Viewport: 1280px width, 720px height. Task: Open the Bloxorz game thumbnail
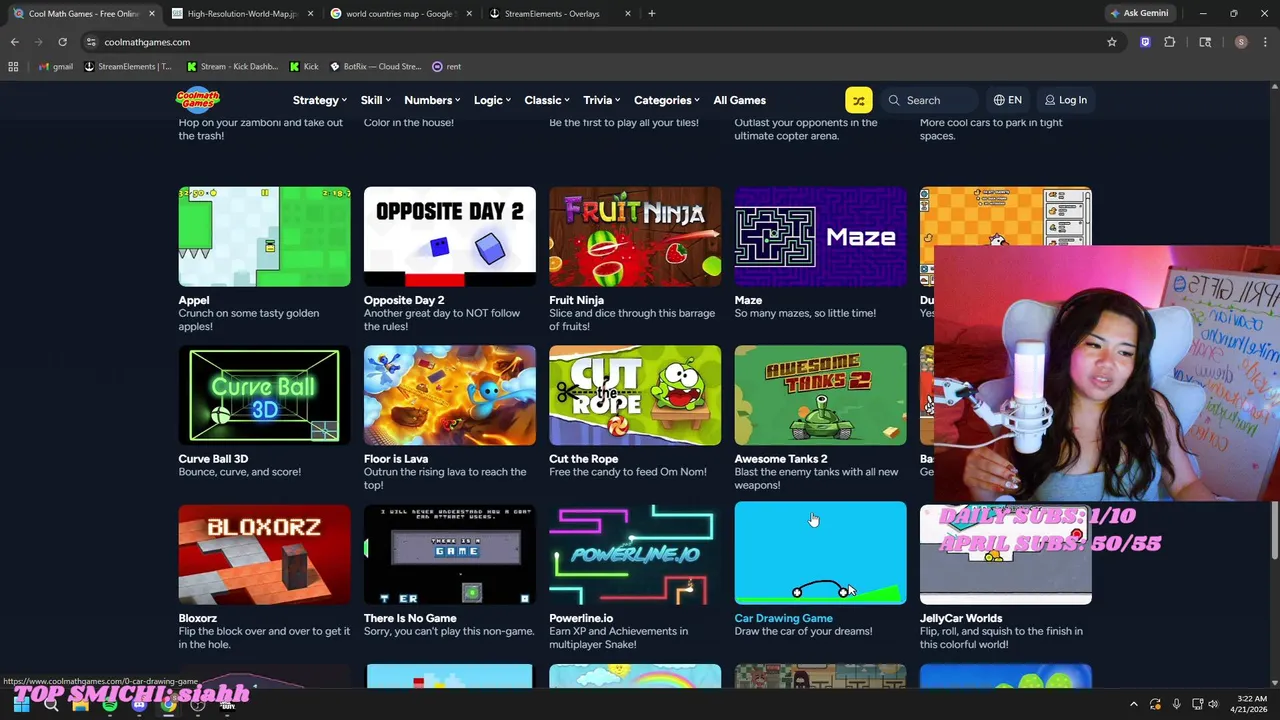[x=264, y=554]
